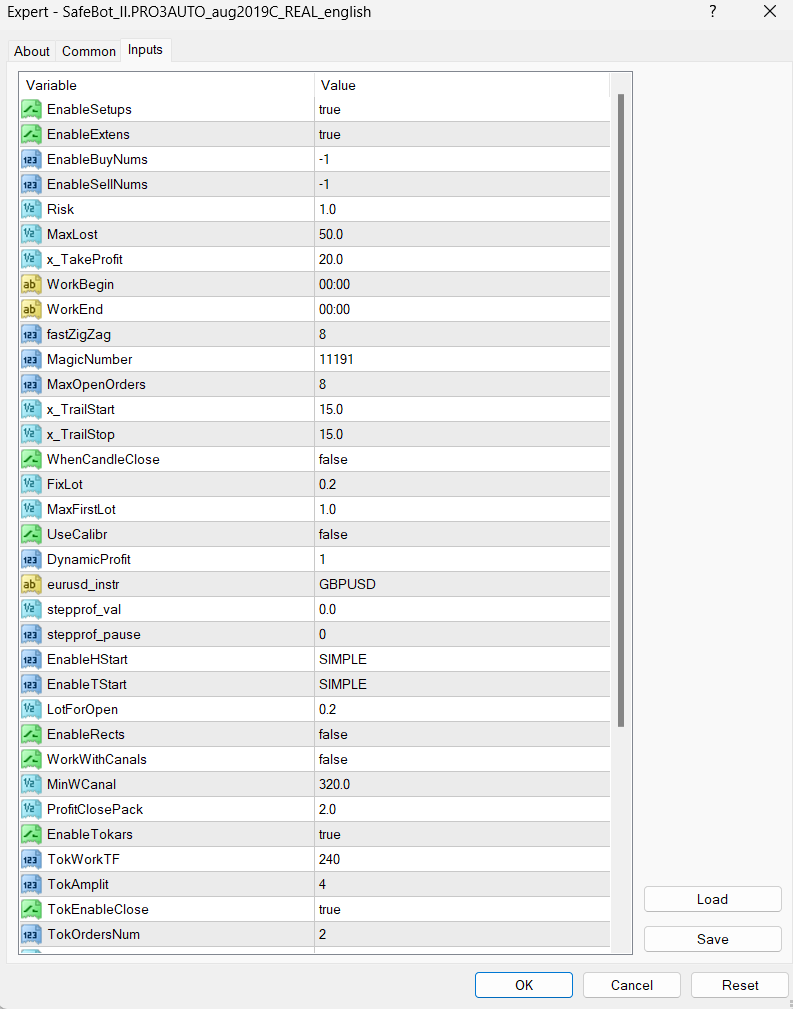793x1009 pixels.
Task: Select the EnableTStart value SIMPLE
Action: click(x=343, y=685)
